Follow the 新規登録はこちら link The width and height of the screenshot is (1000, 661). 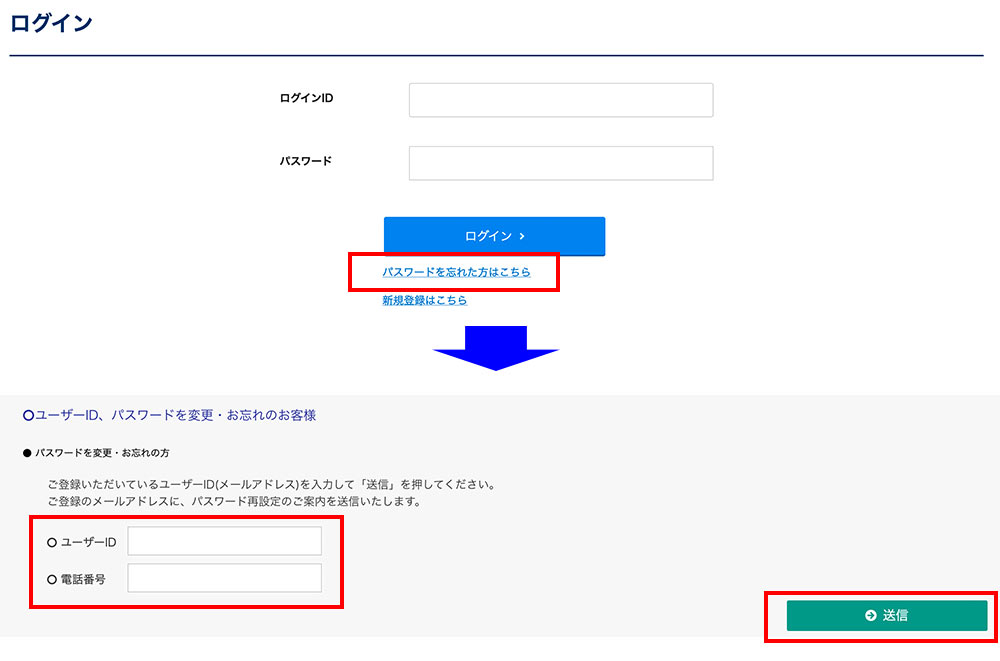click(x=424, y=300)
